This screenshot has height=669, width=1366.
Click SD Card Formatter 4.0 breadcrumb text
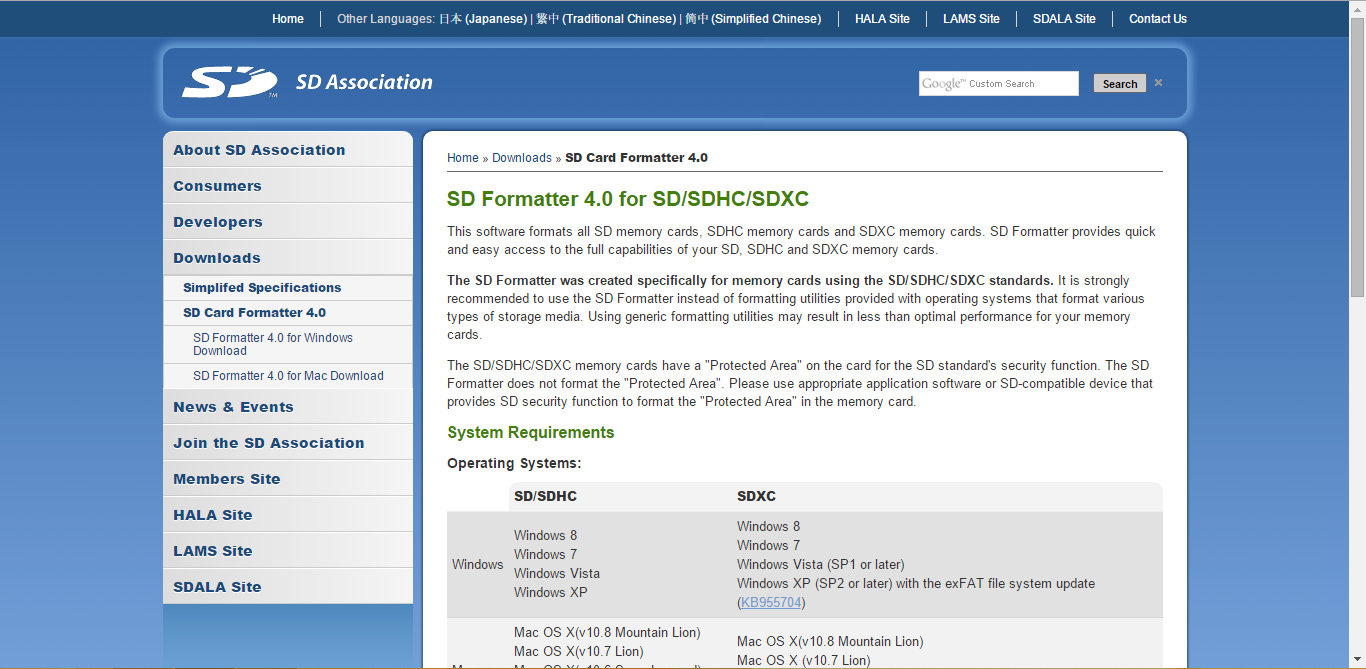coord(636,158)
